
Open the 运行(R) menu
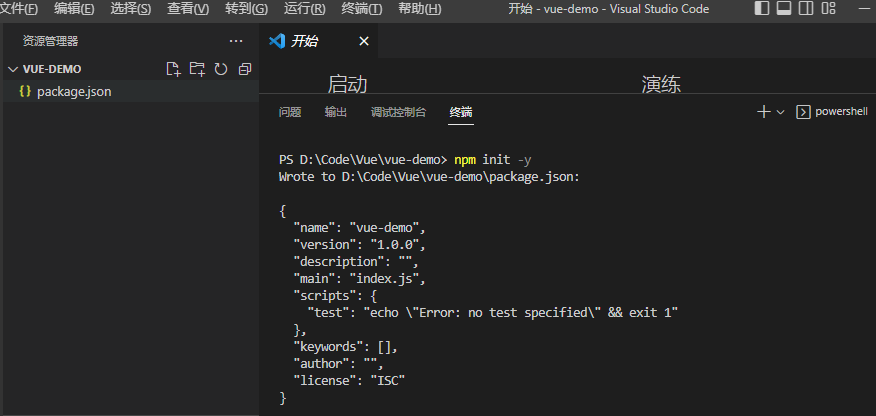click(304, 9)
